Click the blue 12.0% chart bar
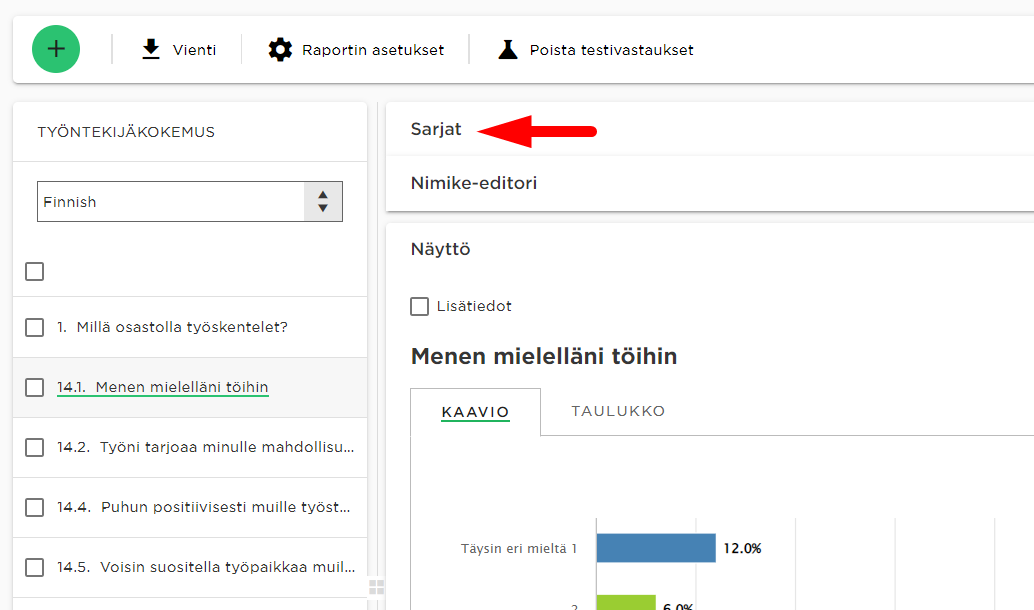 656,548
